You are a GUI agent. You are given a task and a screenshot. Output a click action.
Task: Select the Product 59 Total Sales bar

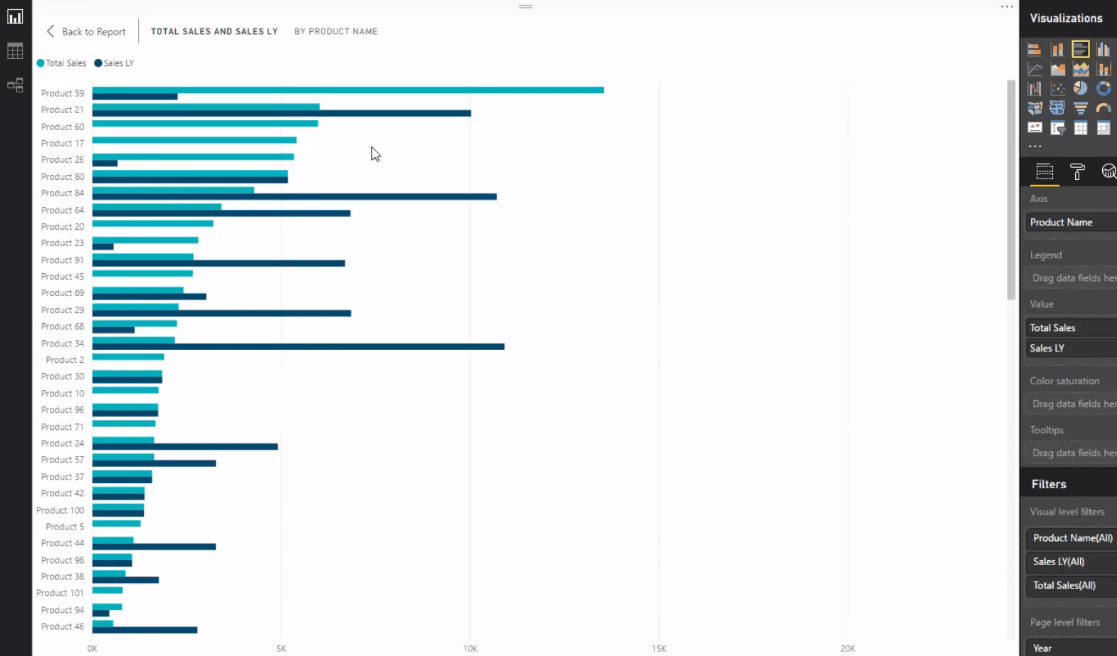tap(348, 90)
